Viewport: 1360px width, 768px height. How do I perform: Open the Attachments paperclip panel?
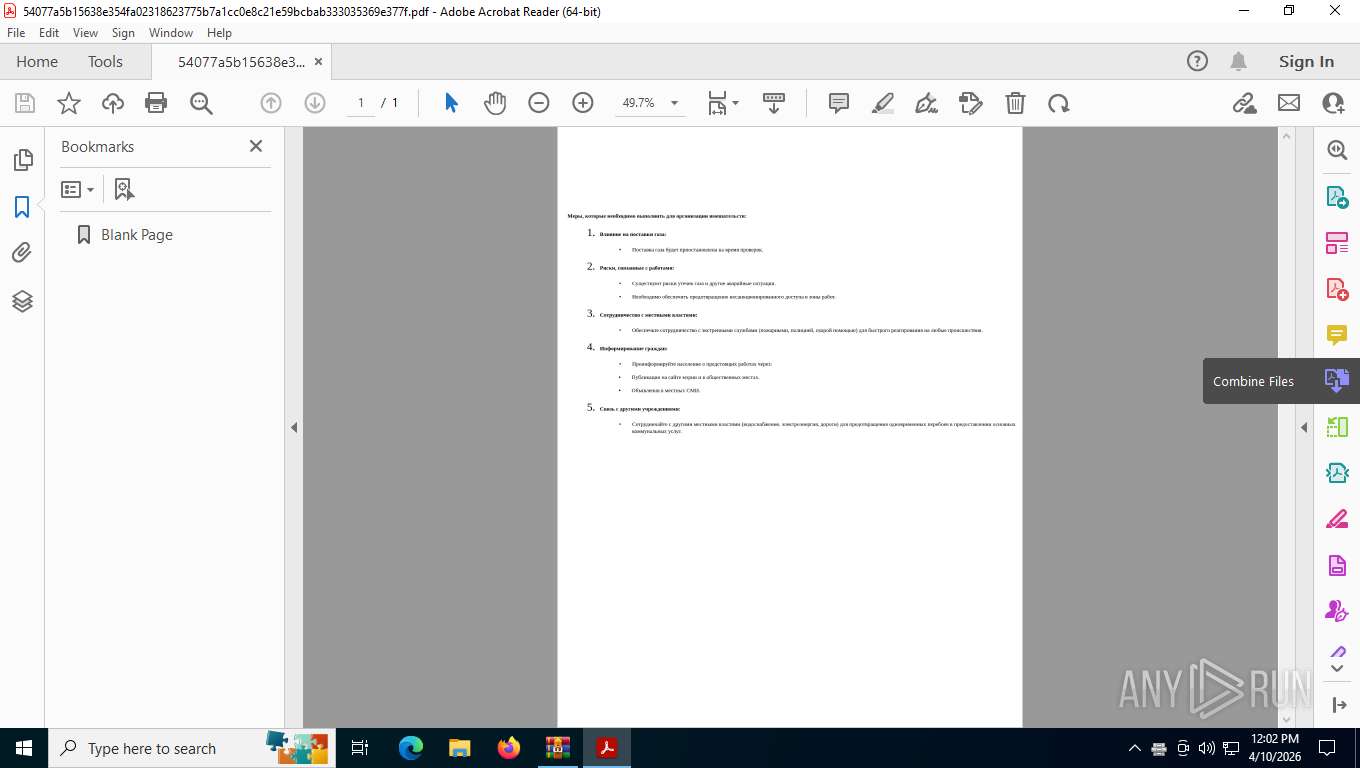click(x=22, y=253)
